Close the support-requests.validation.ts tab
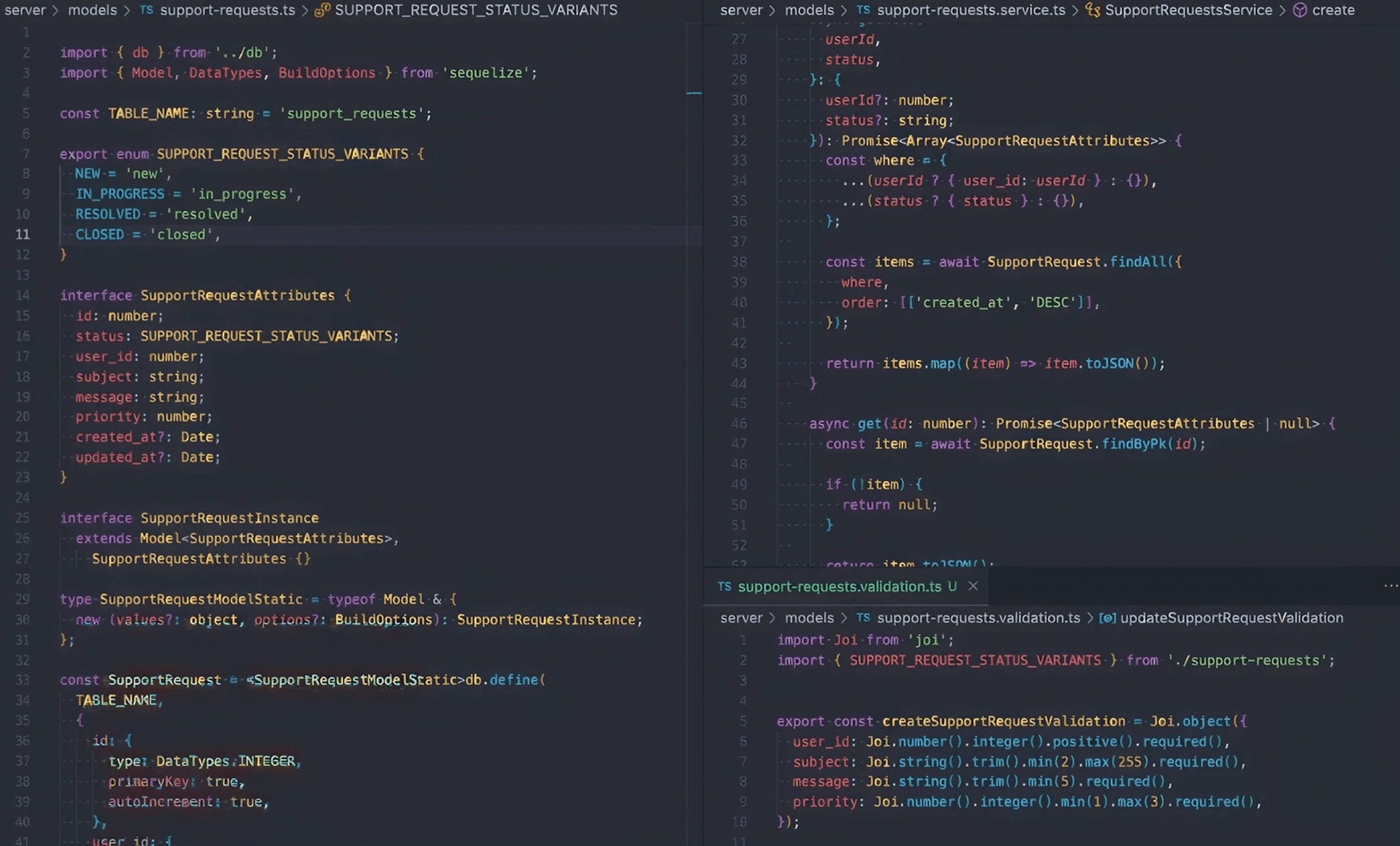1400x846 pixels. [973, 586]
